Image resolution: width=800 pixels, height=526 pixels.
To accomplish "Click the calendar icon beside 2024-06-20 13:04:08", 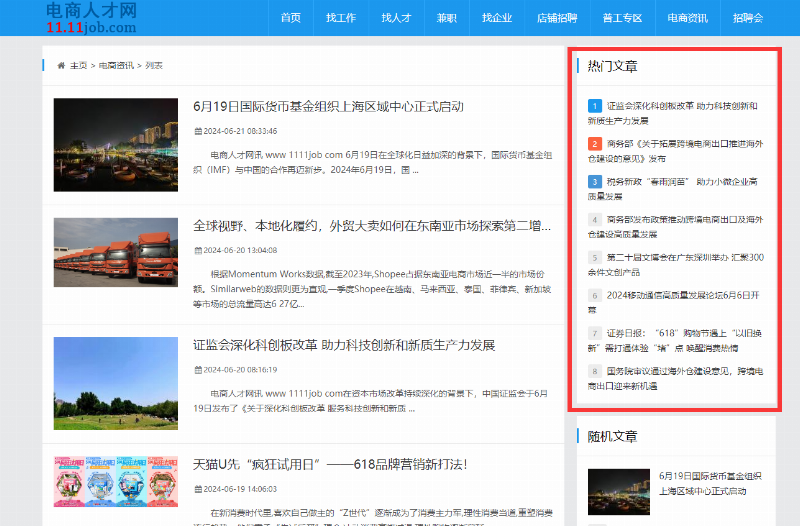I will [x=198, y=251].
